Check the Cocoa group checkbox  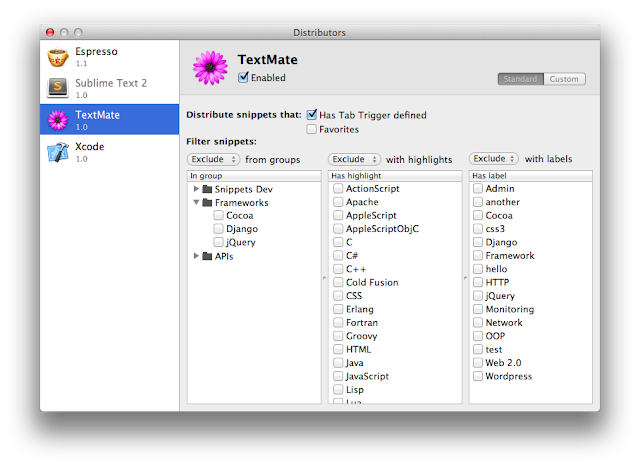click(x=218, y=215)
